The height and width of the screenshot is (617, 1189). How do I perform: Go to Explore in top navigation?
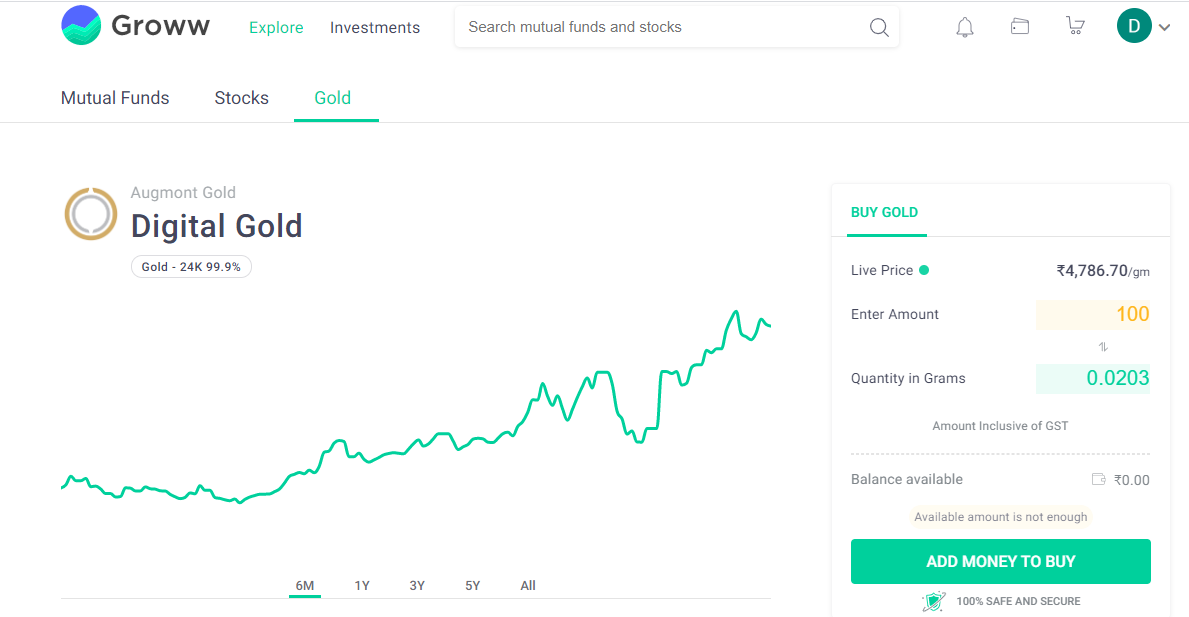tap(276, 27)
